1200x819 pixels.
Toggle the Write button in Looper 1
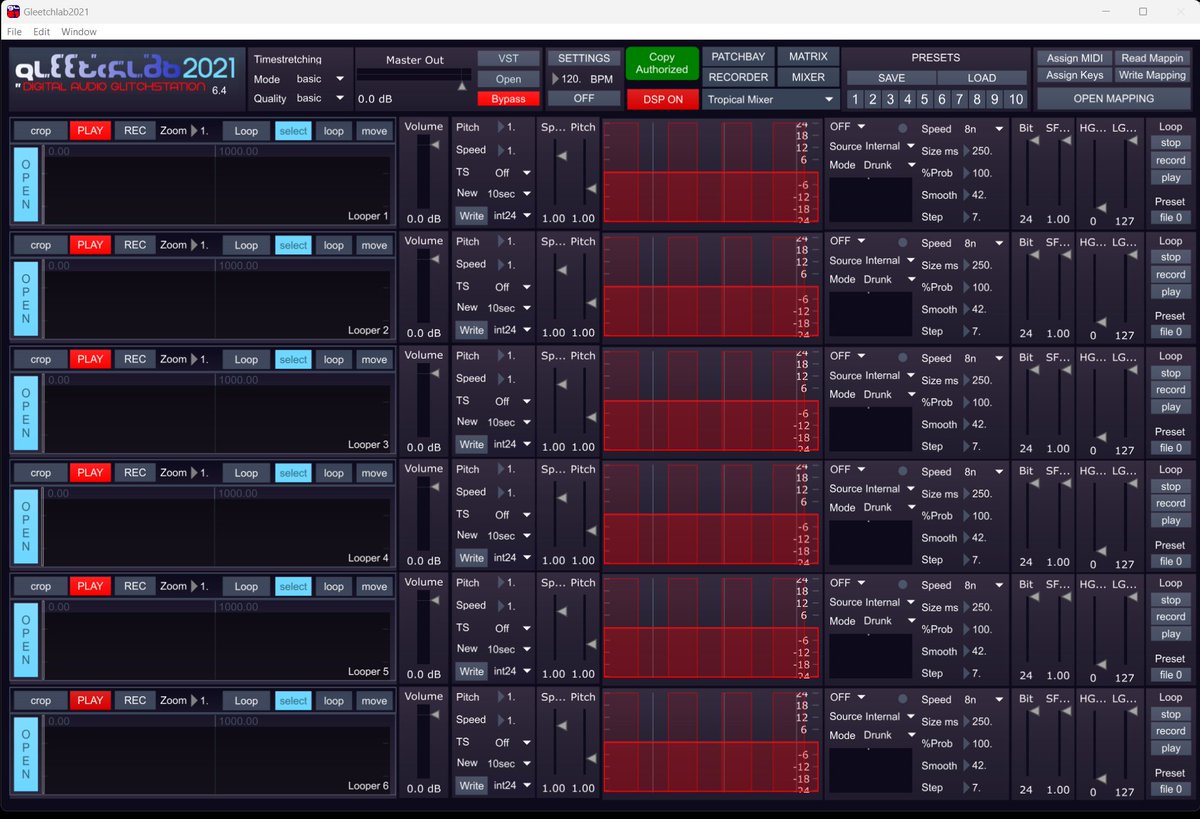pos(471,215)
